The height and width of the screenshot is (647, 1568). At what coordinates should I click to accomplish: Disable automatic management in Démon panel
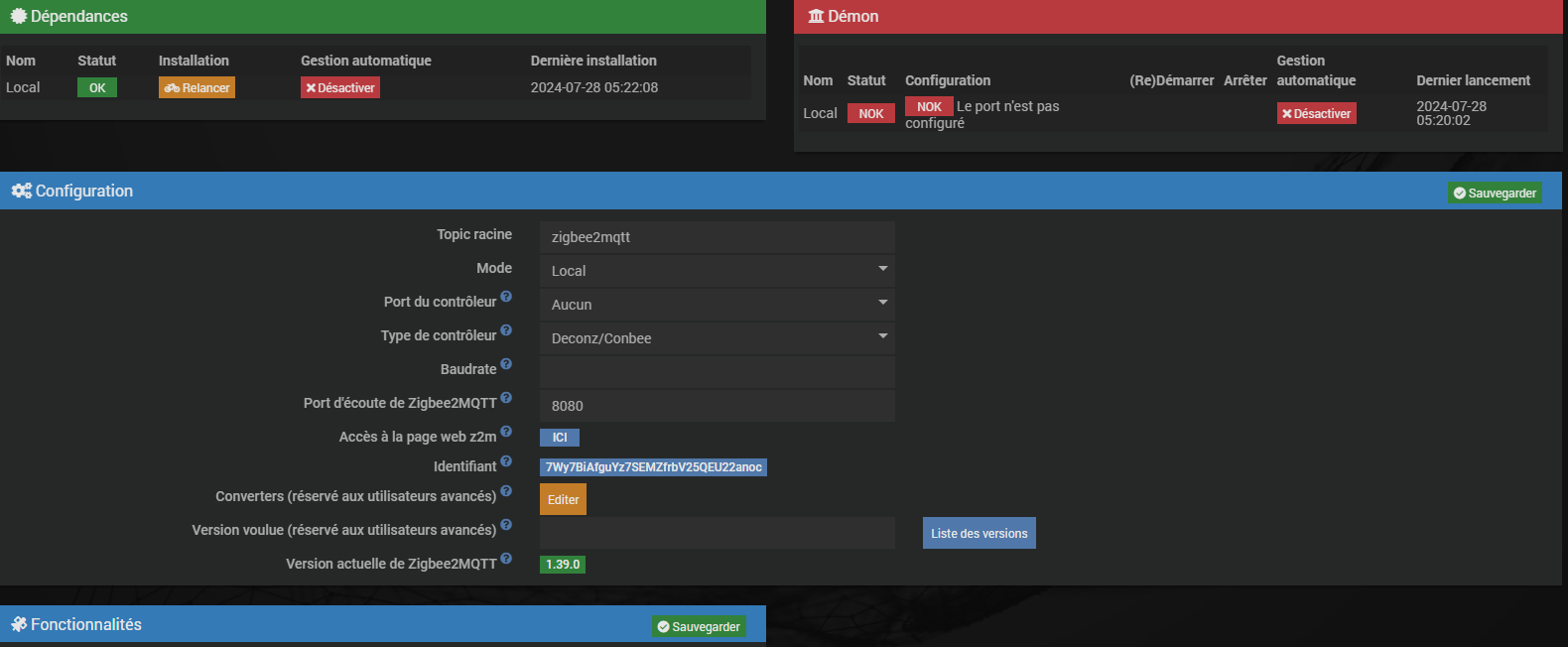coord(1316,113)
